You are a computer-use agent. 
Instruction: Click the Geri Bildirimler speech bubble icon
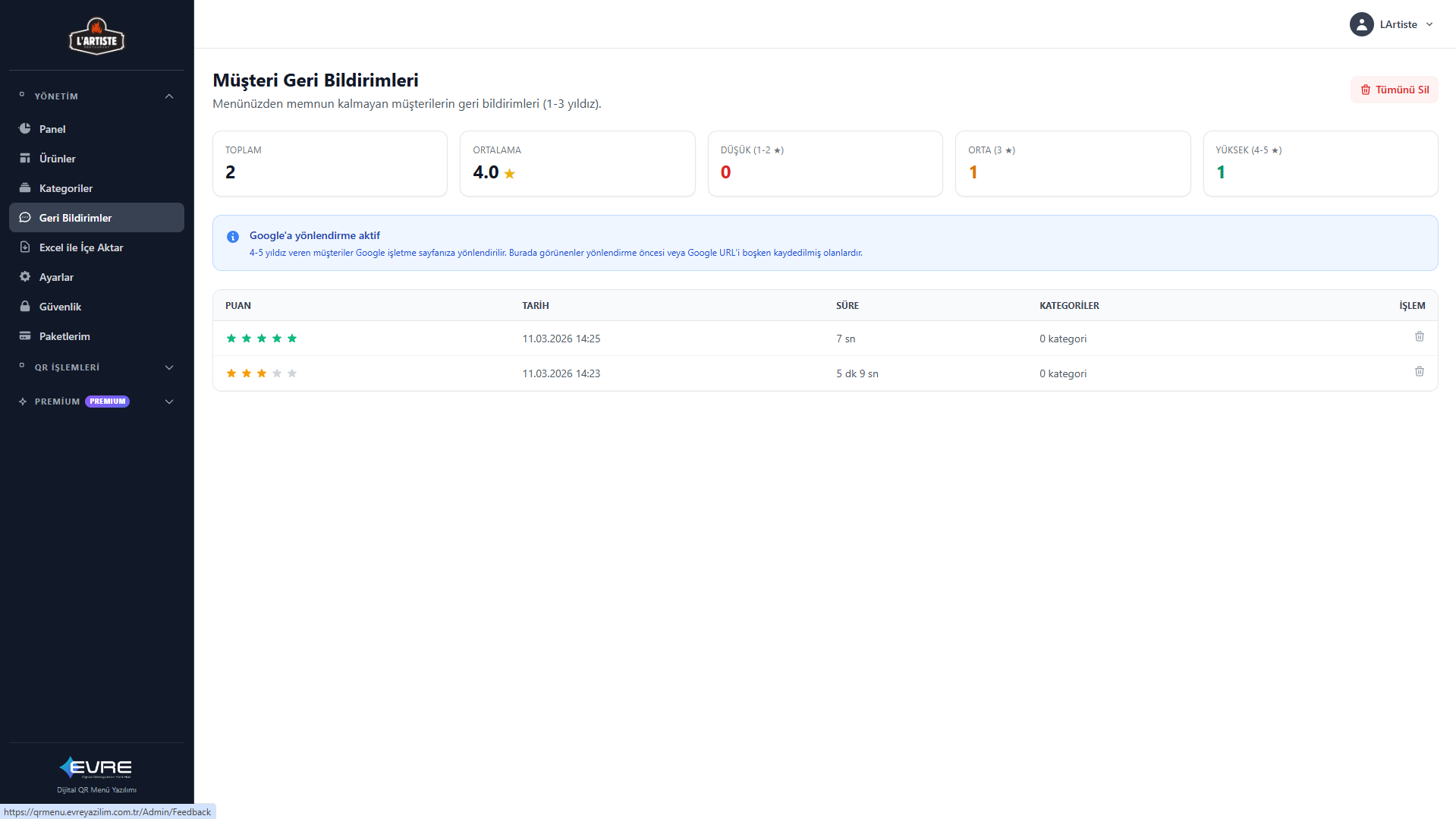(x=25, y=217)
